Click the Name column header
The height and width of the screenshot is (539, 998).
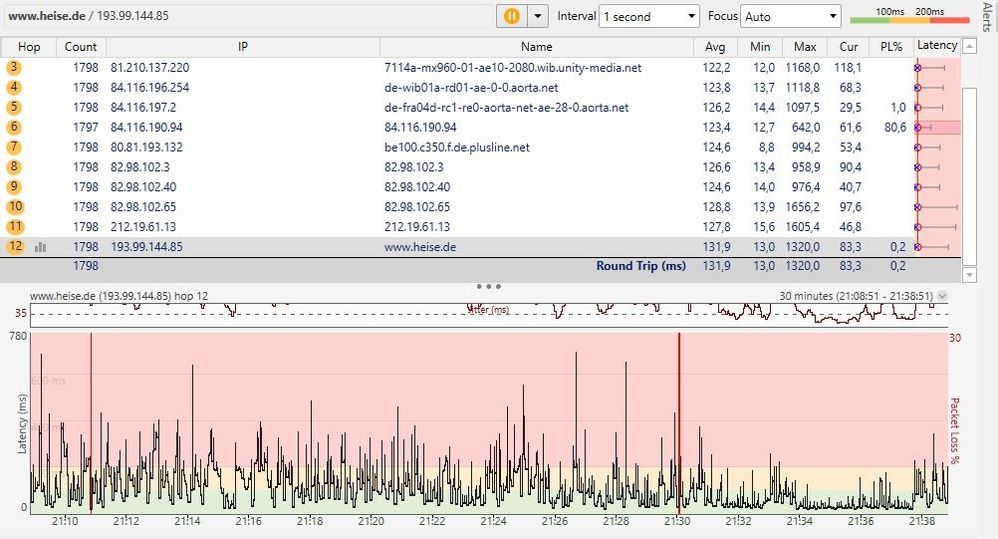pyautogui.click(x=536, y=46)
